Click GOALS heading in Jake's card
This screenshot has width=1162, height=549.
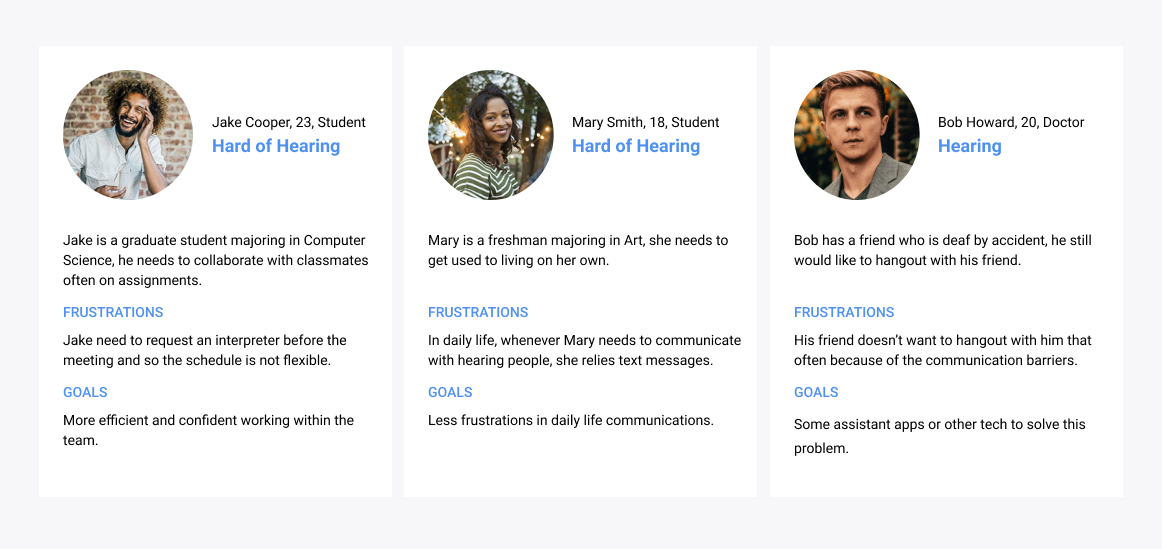tap(85, 392)
